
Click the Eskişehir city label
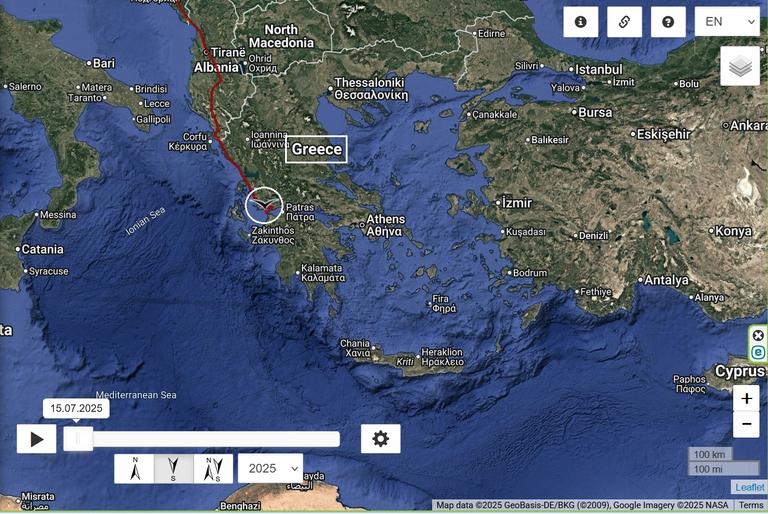[x=663, y=134]
